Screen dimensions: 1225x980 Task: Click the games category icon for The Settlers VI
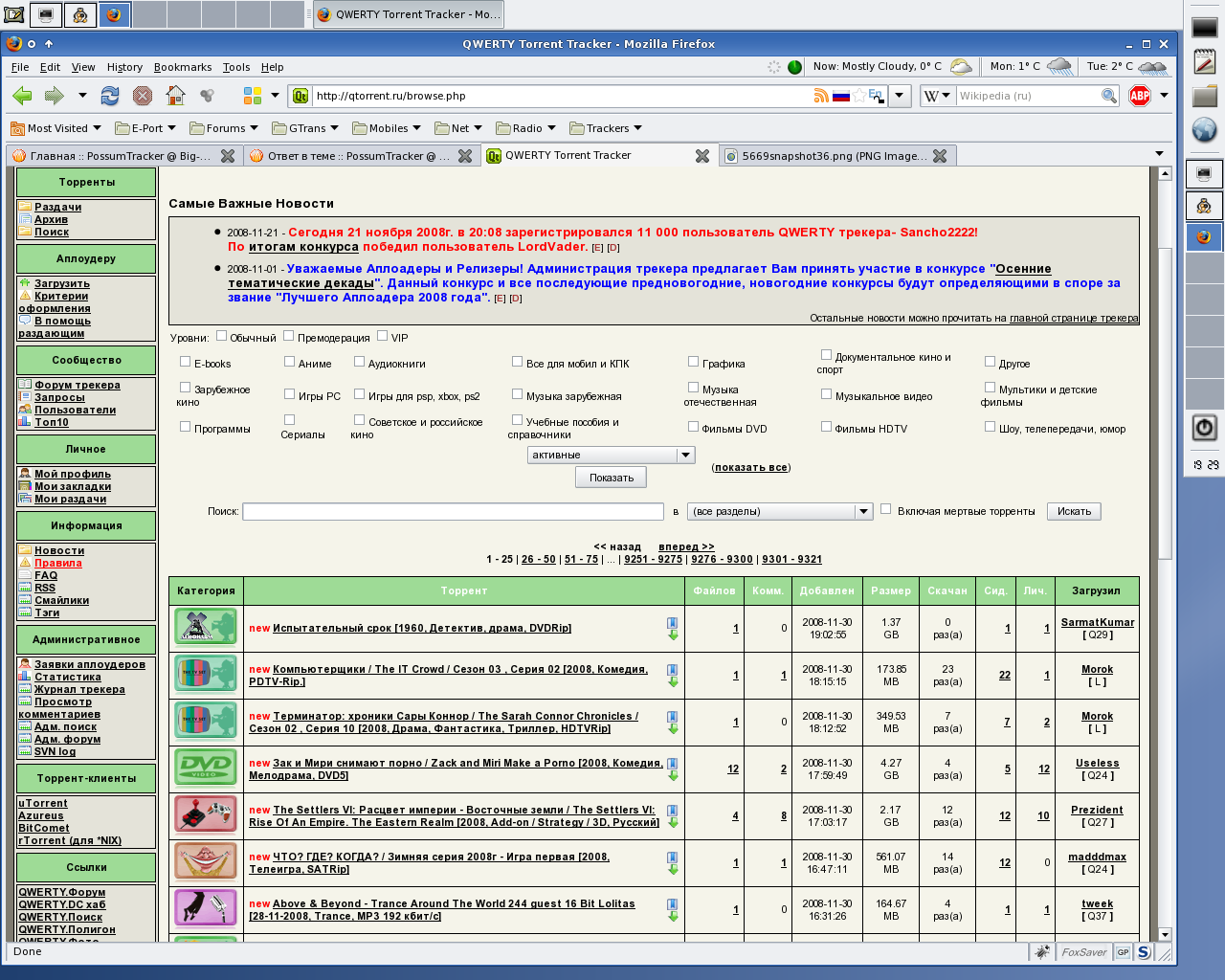(x=206, y=814)
